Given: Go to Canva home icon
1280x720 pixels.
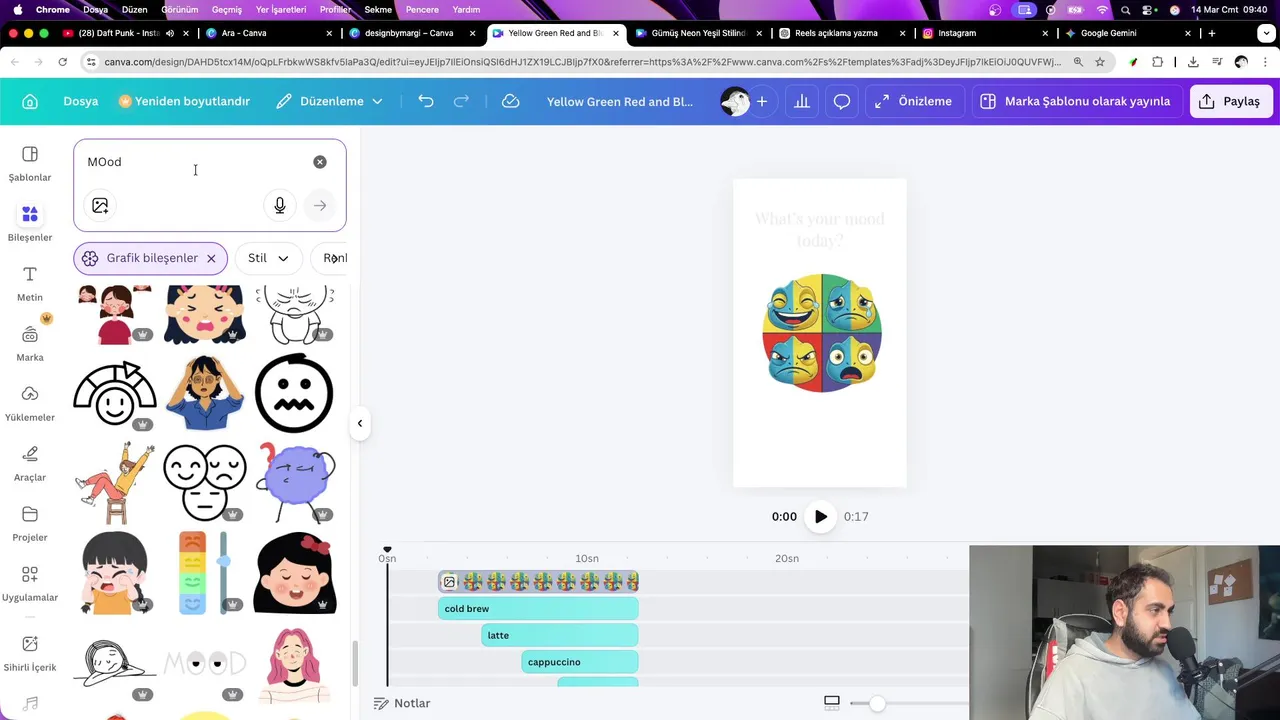Looking at the screenshot, I should tap(30, 101).
